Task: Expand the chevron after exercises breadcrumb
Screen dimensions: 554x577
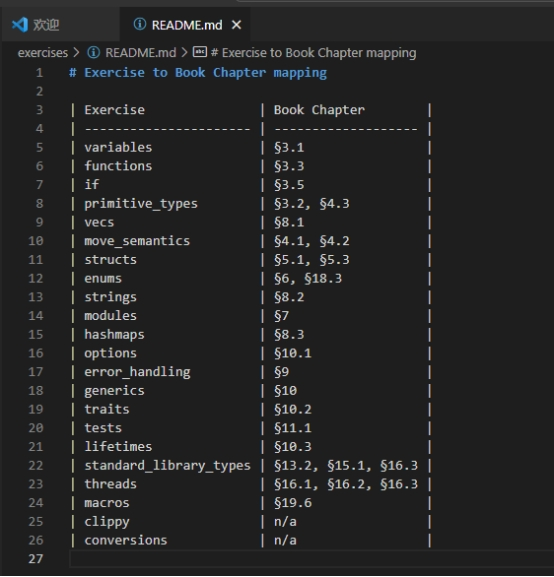Action: (76, 53)
